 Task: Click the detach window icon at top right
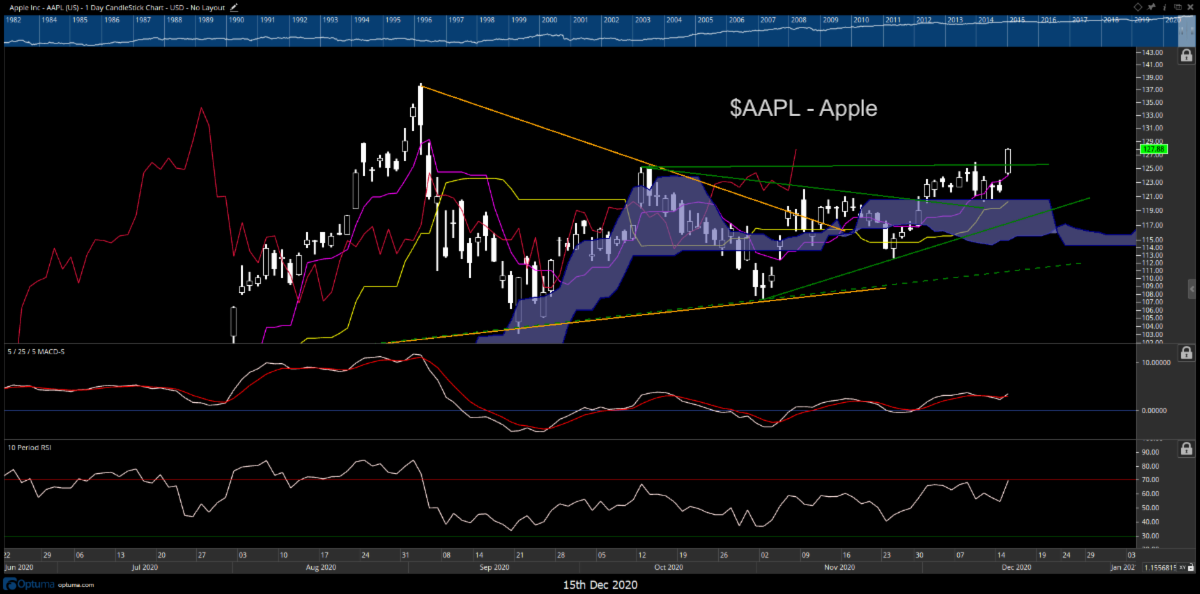click(1177, 7)
